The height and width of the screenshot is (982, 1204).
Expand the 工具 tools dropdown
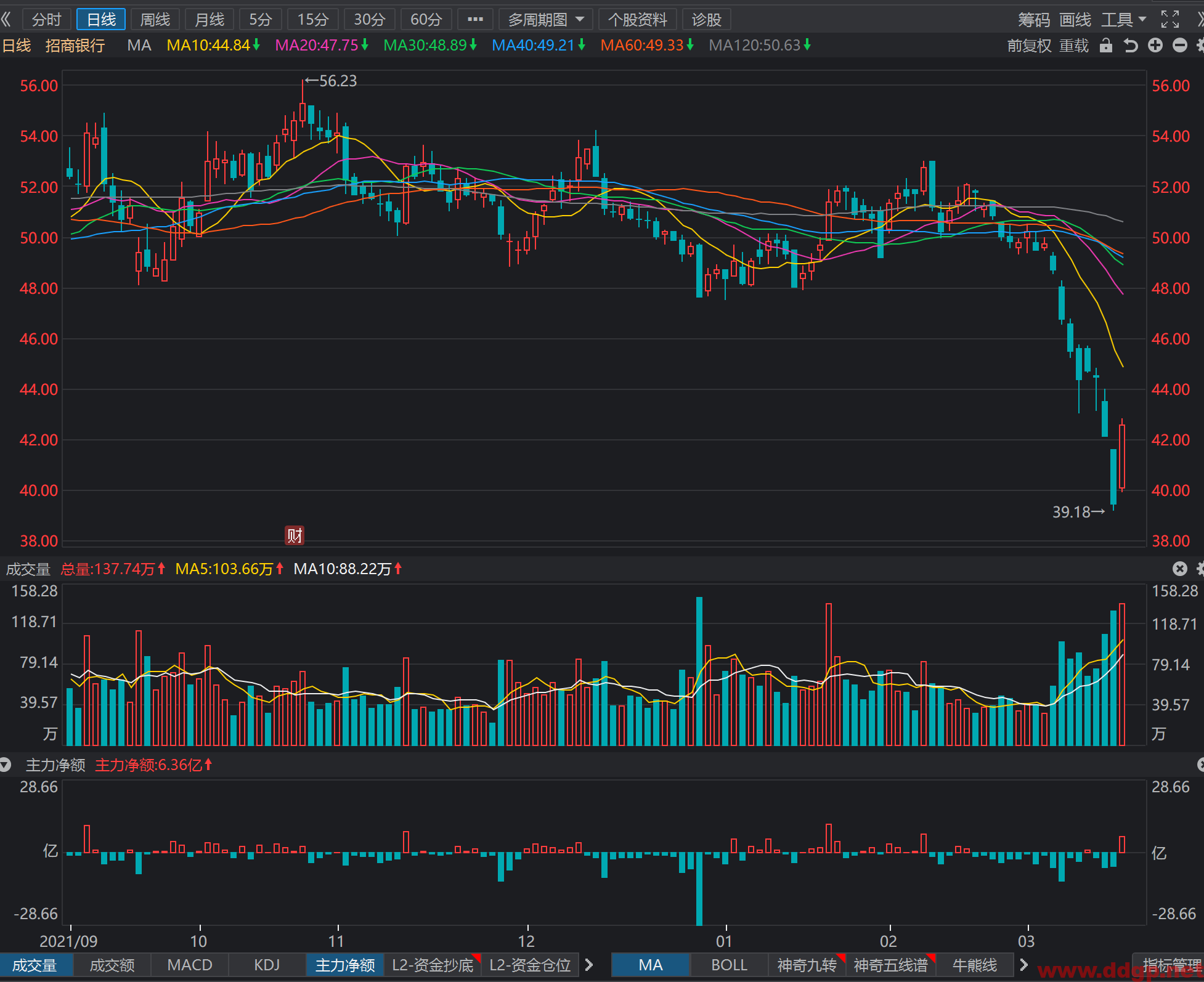(x=1124, y=20)
